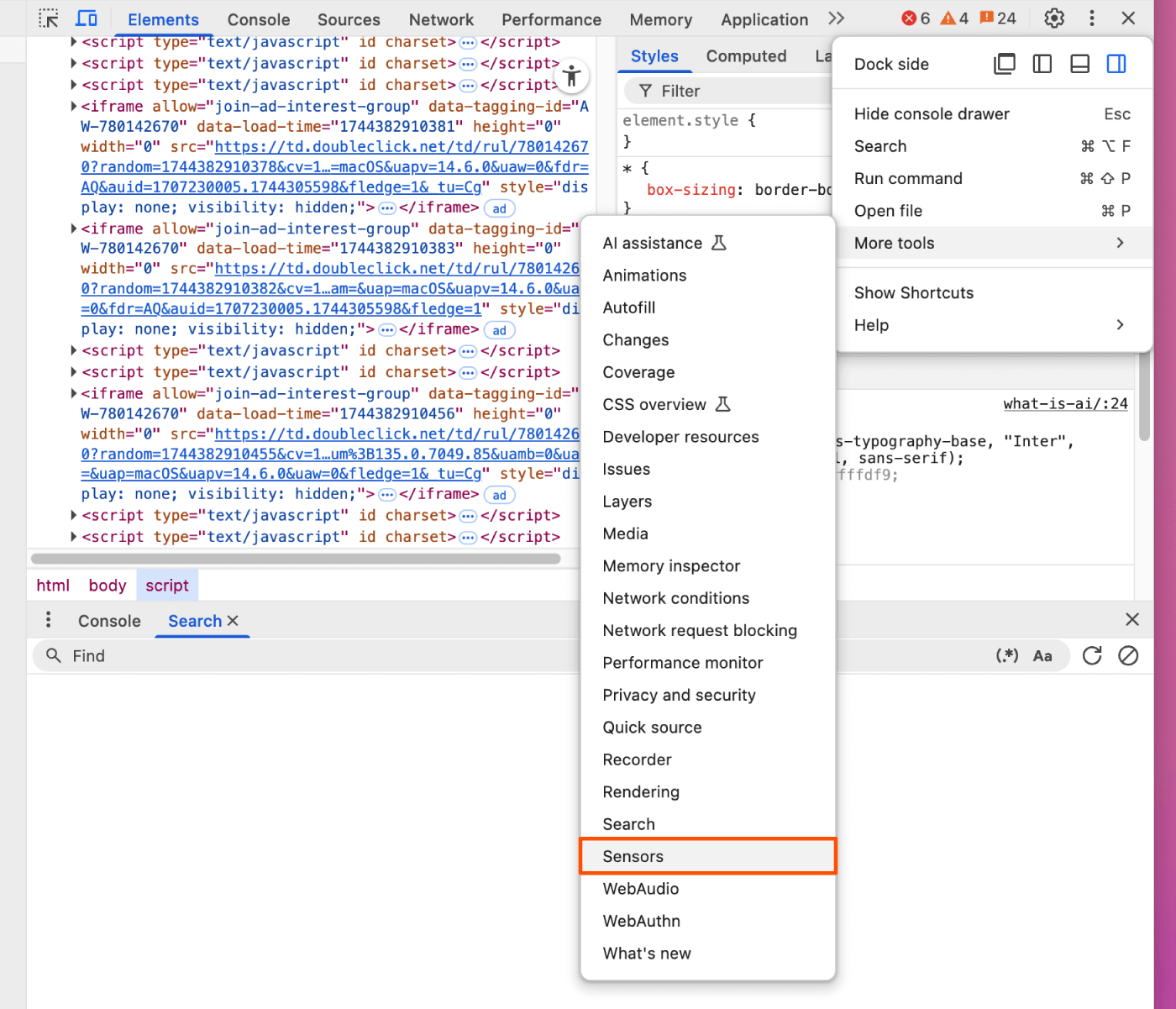Open AI assistance tool
Image resolution: width=1176 pixels, height=1009 pixels.
tap(708, 244)
